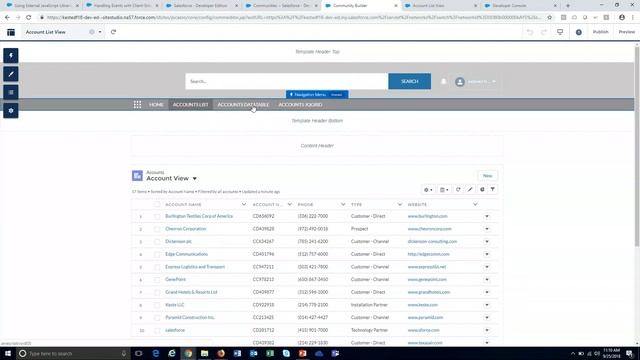Click the Windows taskbar search box
This screenshot has width=640, height=360.
click(73, 353)
